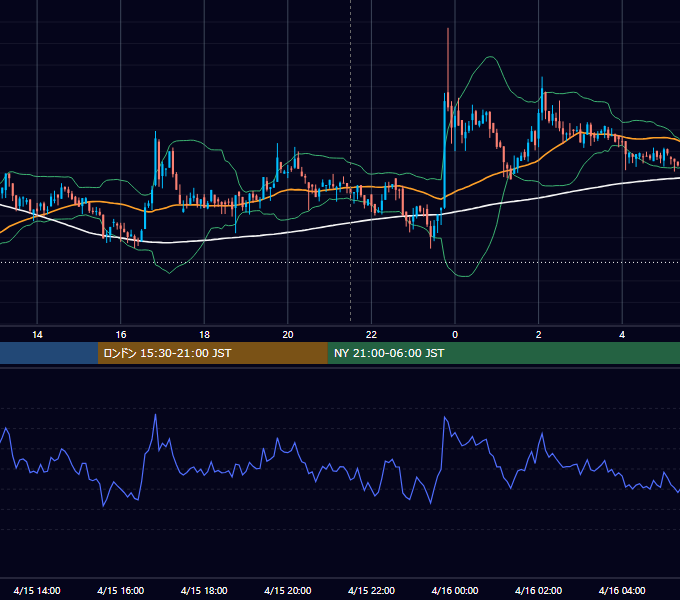680x600 pixels.
Task: Click the '4' hour axis label
Action: [x=622, y=335]
